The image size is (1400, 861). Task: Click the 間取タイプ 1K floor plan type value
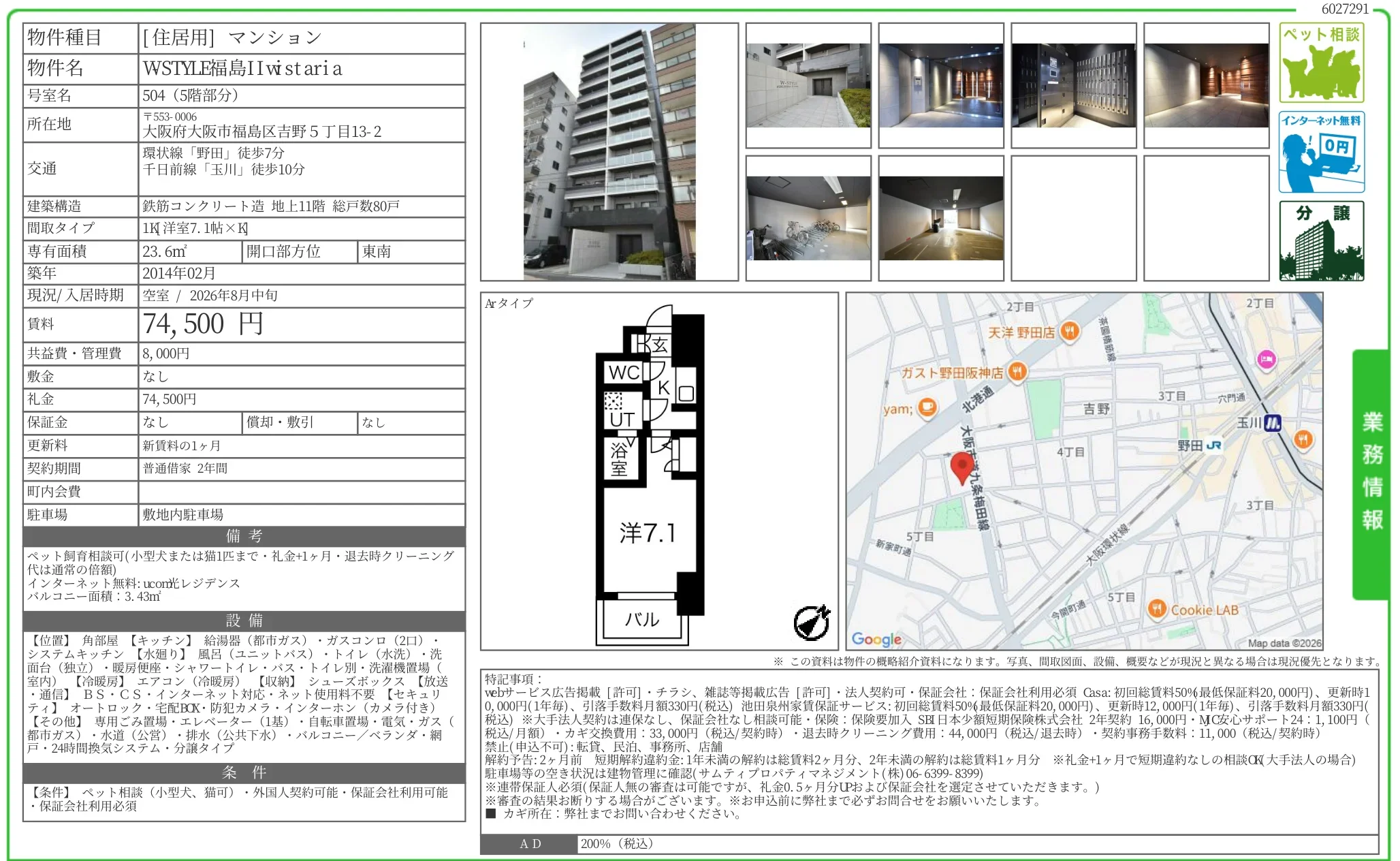click(x=195, y=228)
